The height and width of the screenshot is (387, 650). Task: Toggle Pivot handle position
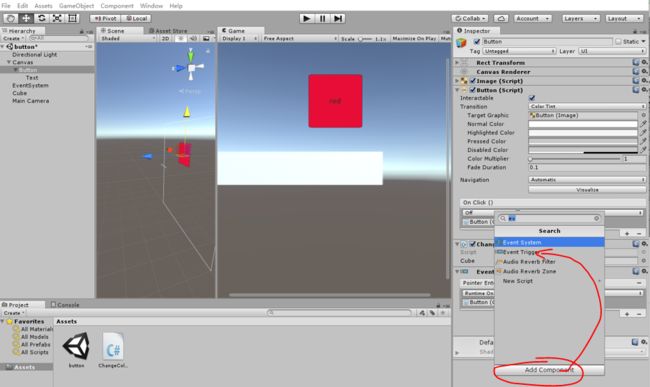[105, 18]
